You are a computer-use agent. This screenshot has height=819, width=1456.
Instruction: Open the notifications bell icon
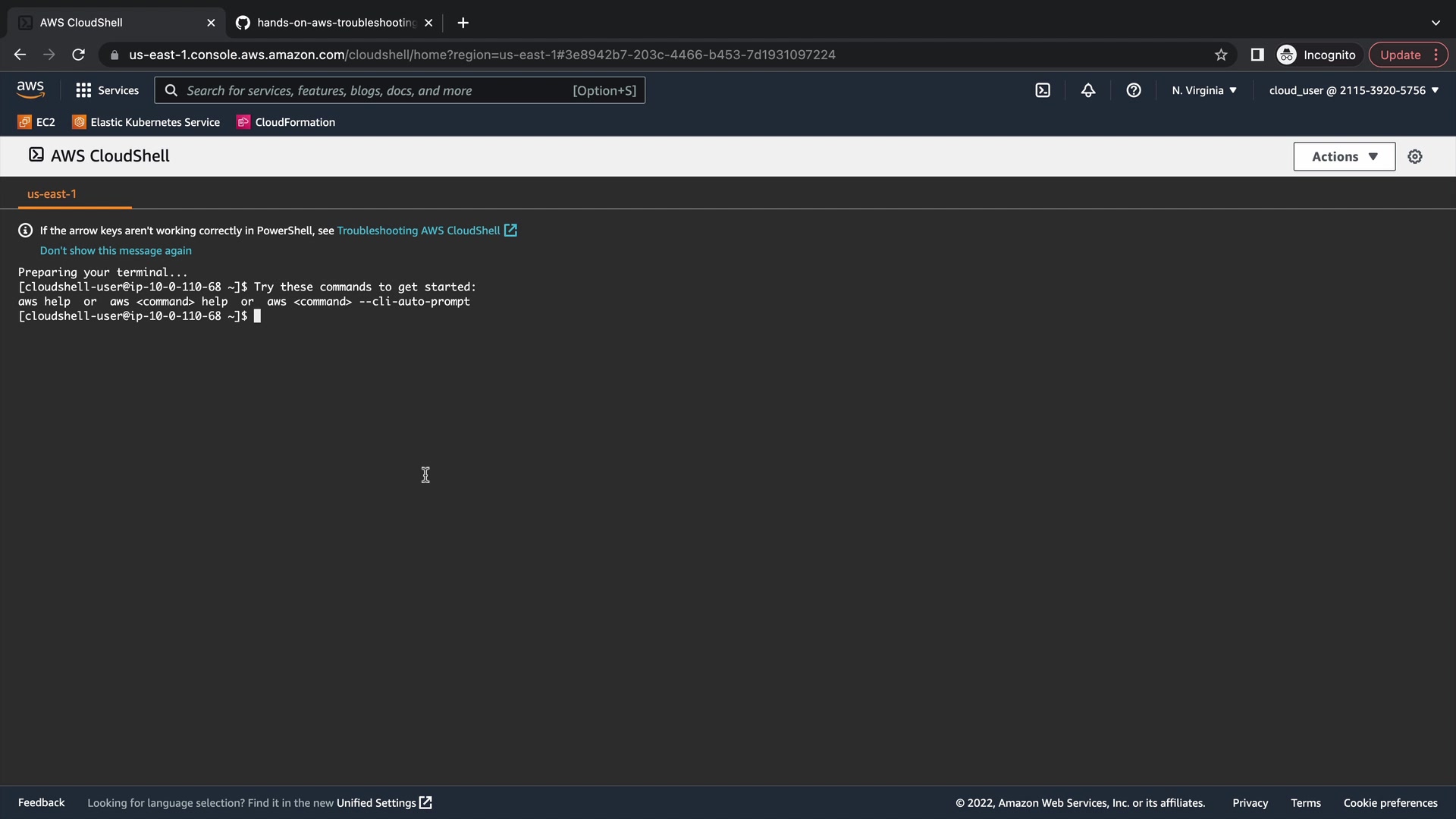click(x=1088, y=90)
